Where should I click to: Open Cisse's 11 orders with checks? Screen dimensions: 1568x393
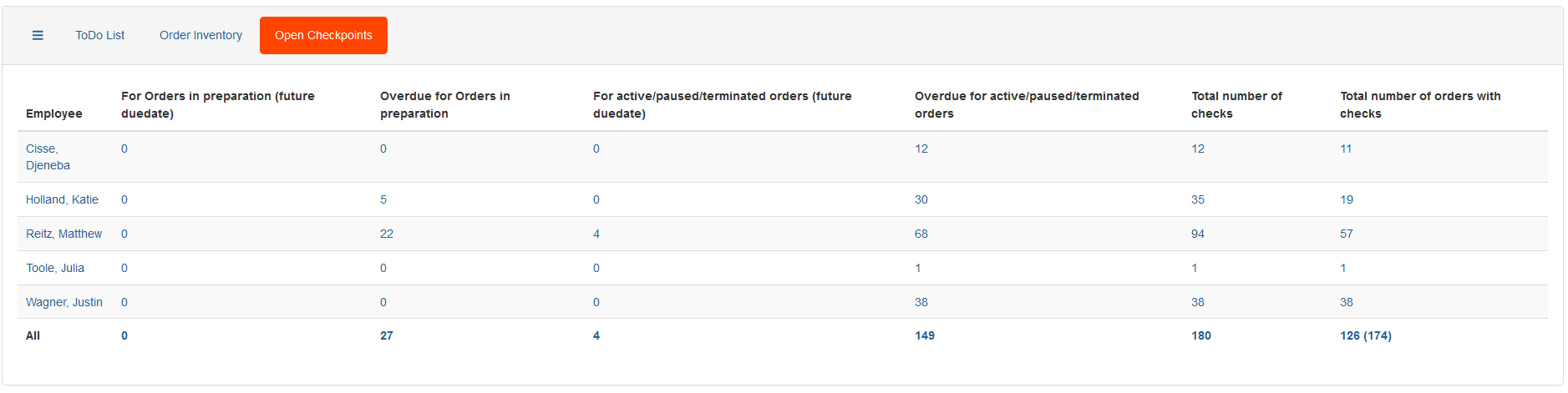click(1346, 149)
